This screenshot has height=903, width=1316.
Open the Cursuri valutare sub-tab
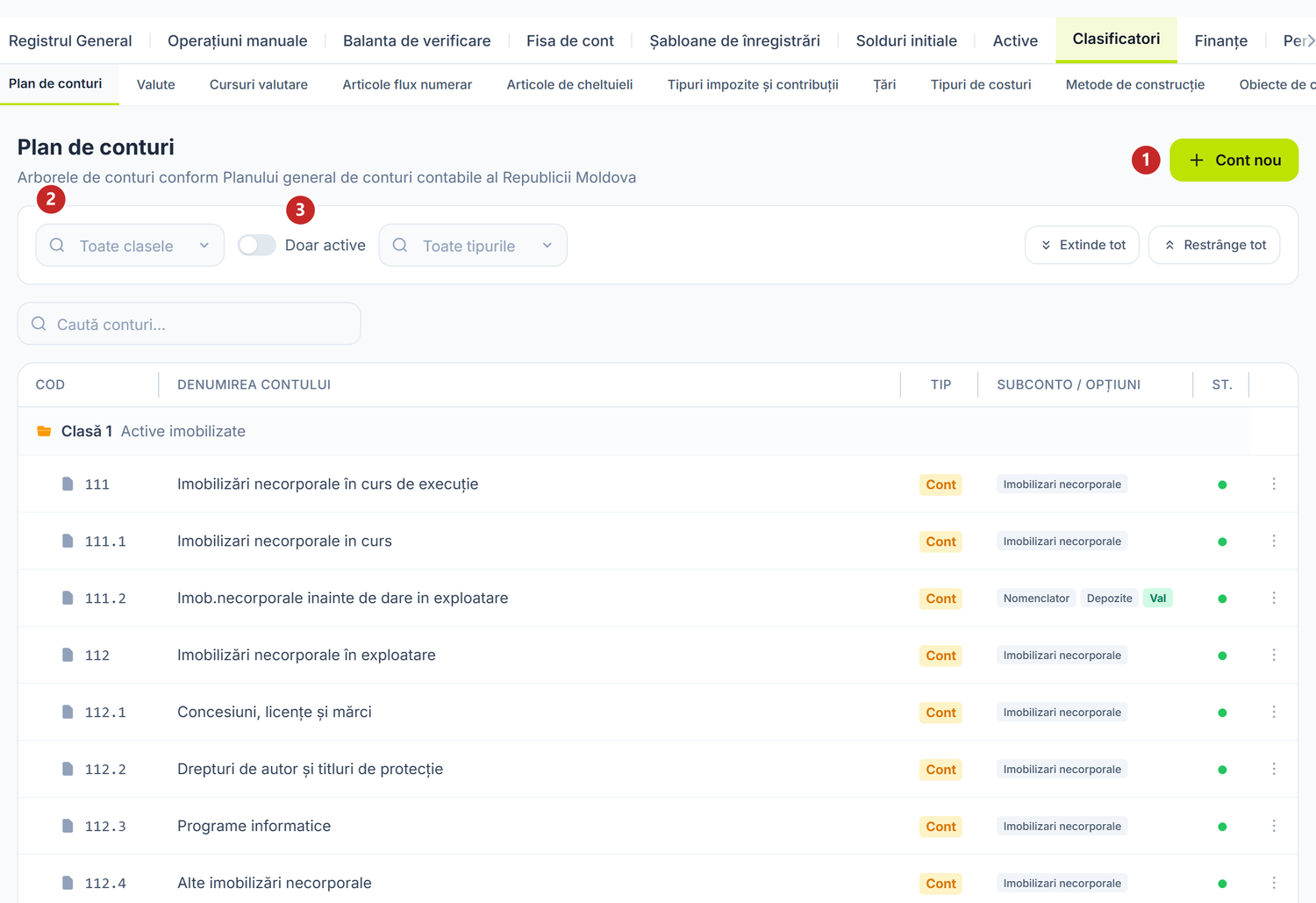(x=259, y=84)
